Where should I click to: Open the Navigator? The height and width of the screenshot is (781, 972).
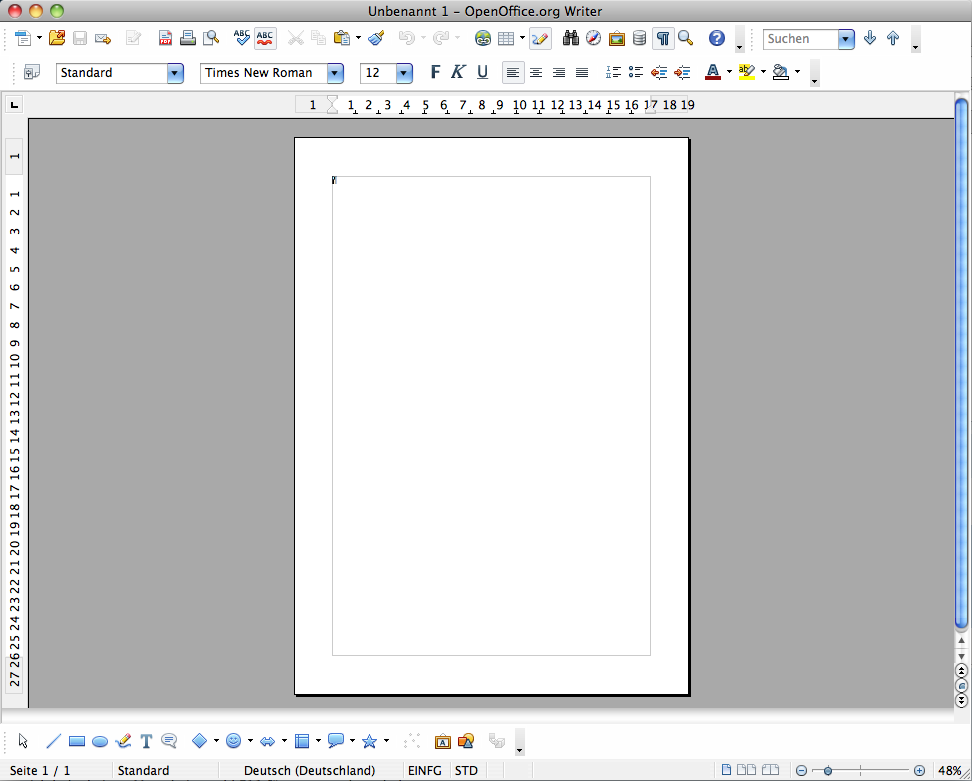pos(593,37)
